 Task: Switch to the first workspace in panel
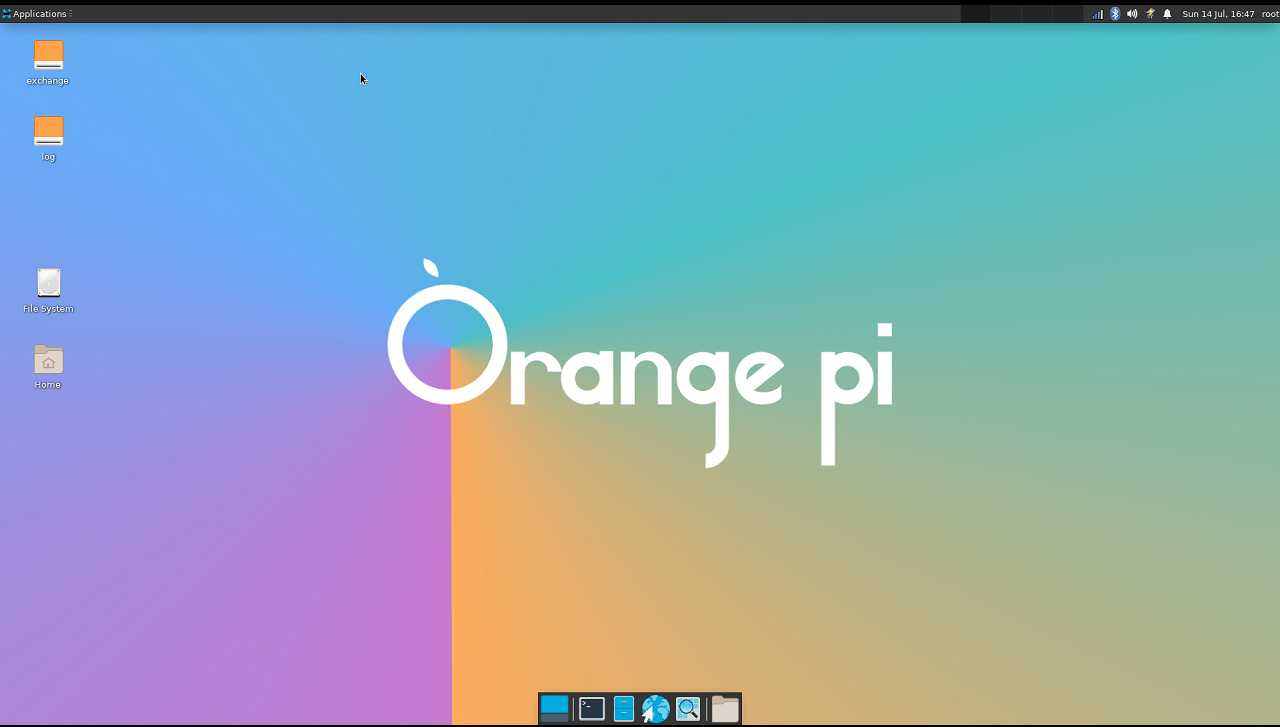click(x=976, y=14)
